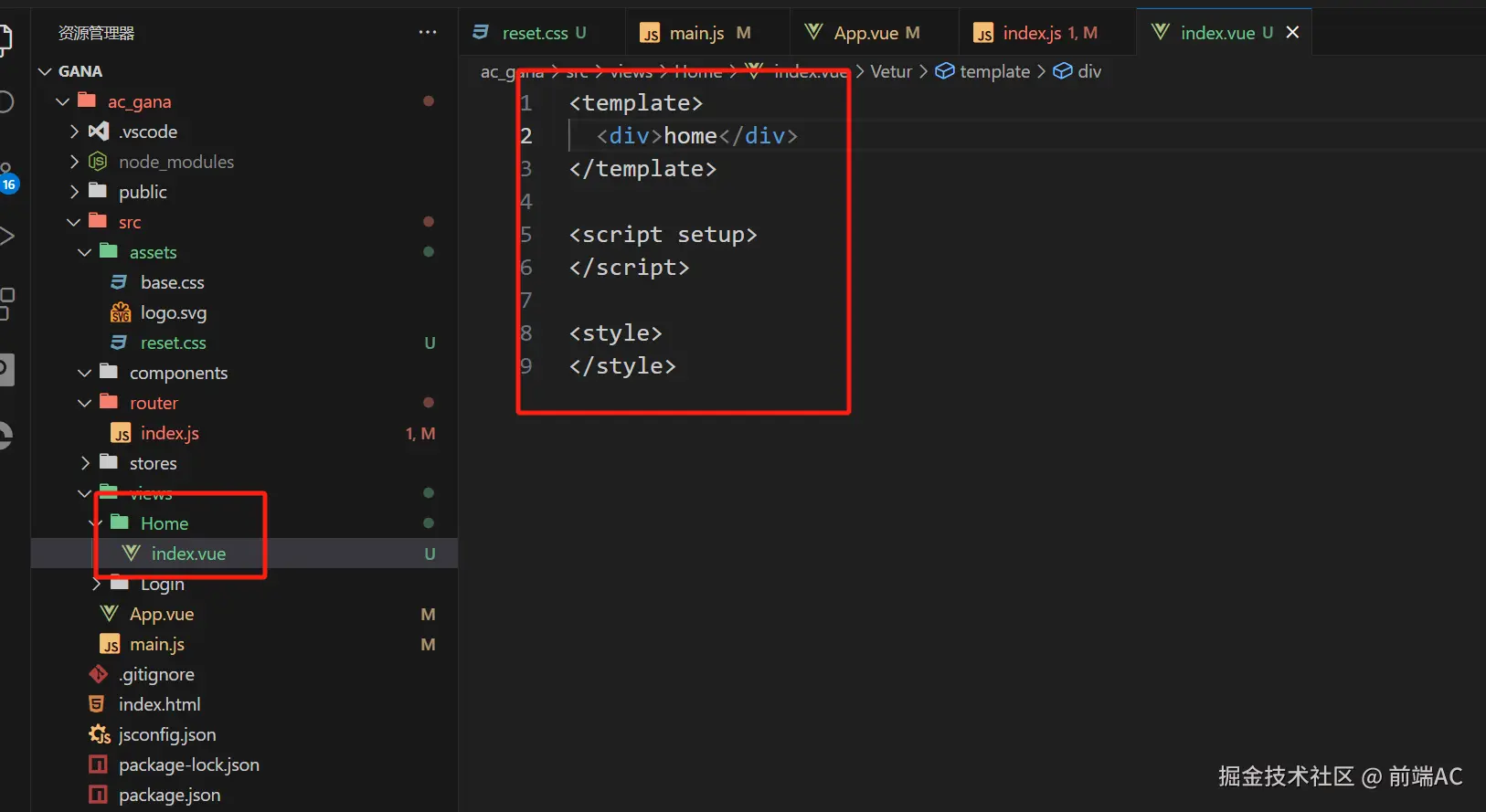Select the template breadcrumb segment
The height and width of the screenshot is (812, 1486).
click(x=994, y=71)
